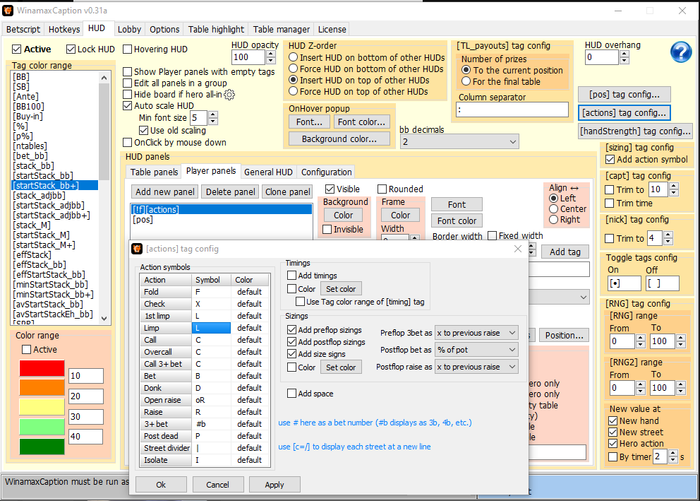Select [pos] in the player panels list
The width and height of the screenshot is (700, 501).
click(143, 219)
